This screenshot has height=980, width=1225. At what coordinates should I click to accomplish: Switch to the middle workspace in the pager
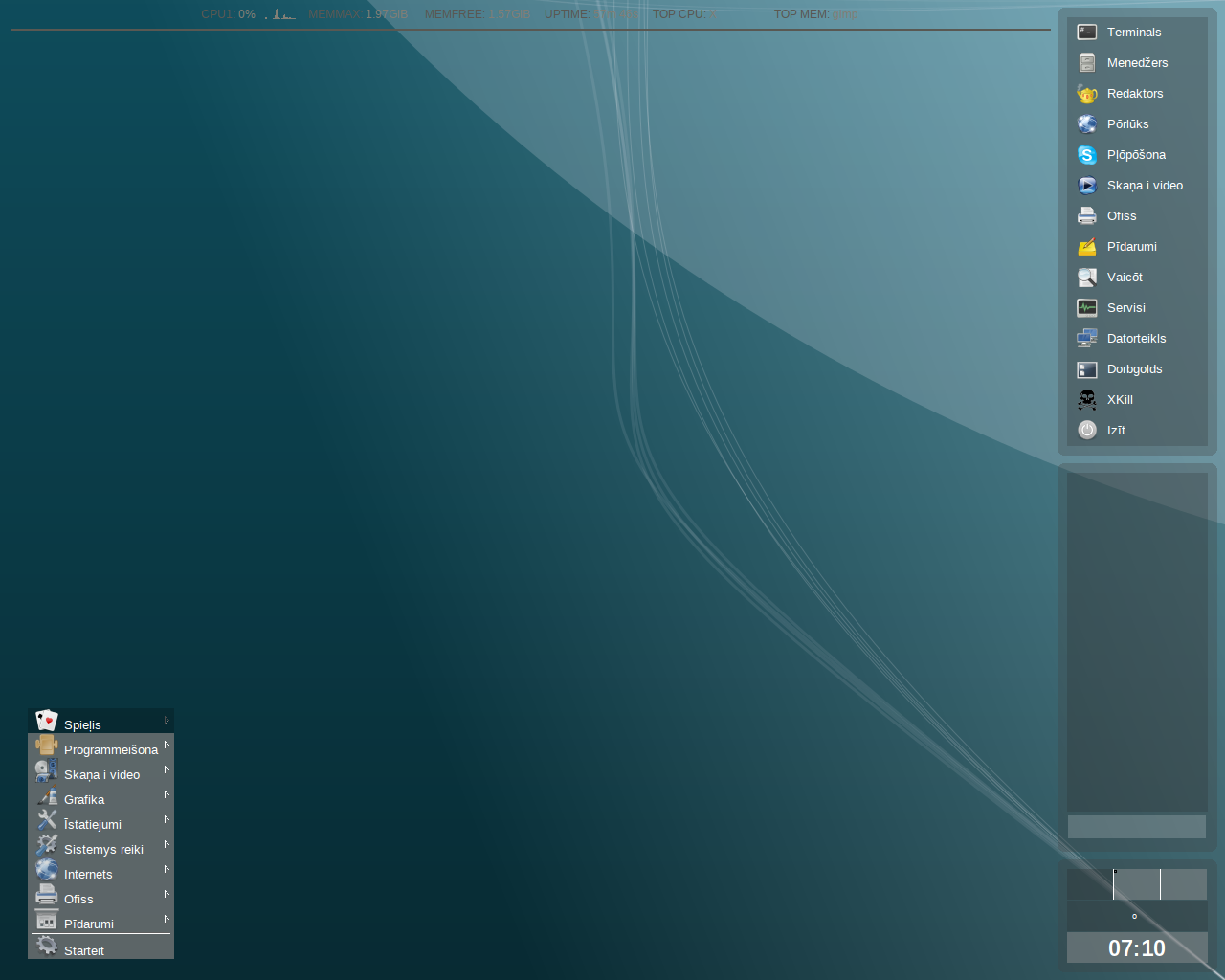click(x=1137, y=884)
